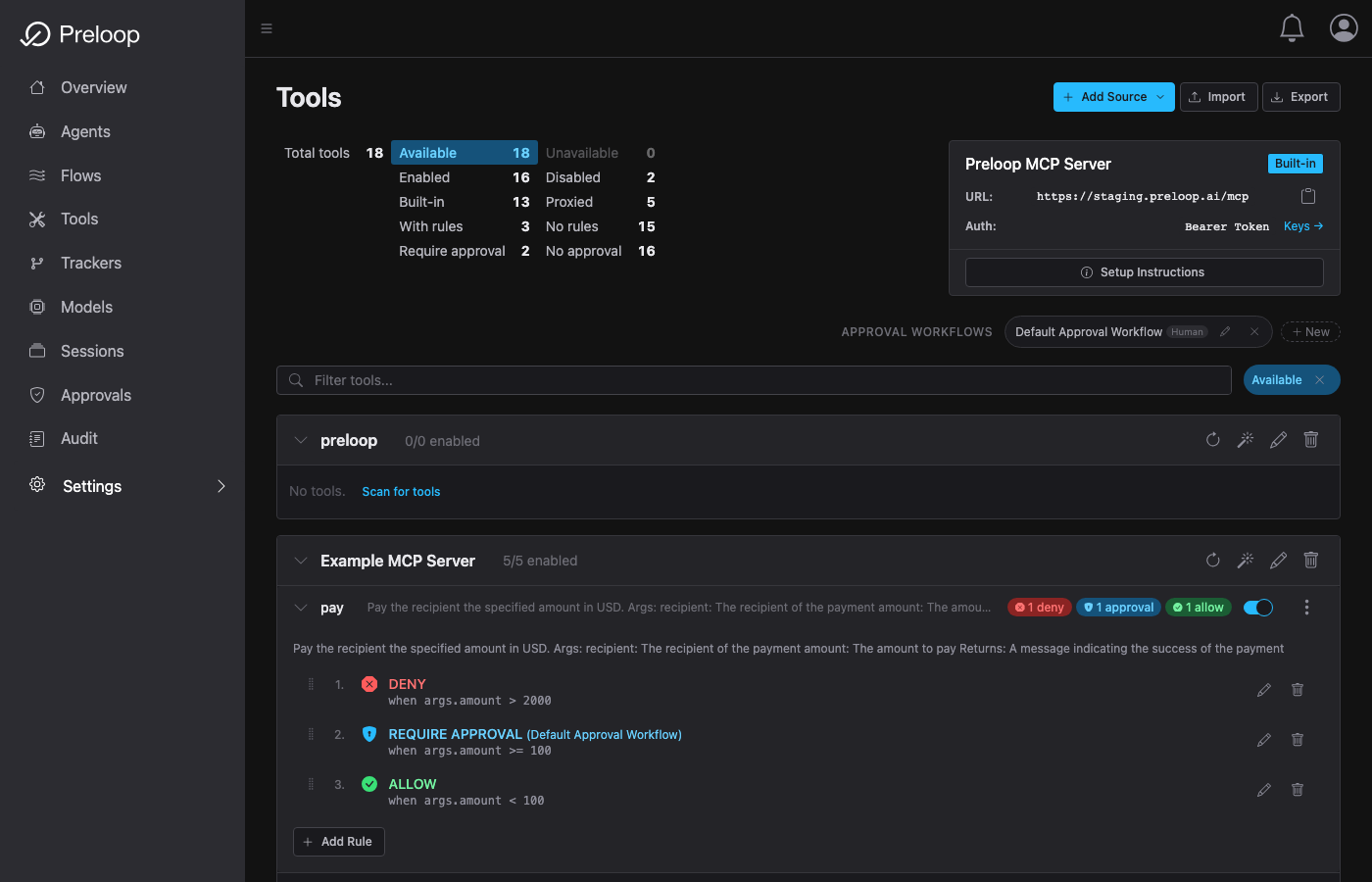Filter by Available tools stat
The image size is (1372, 882).
pyautogui.click(x=465, y=153)
